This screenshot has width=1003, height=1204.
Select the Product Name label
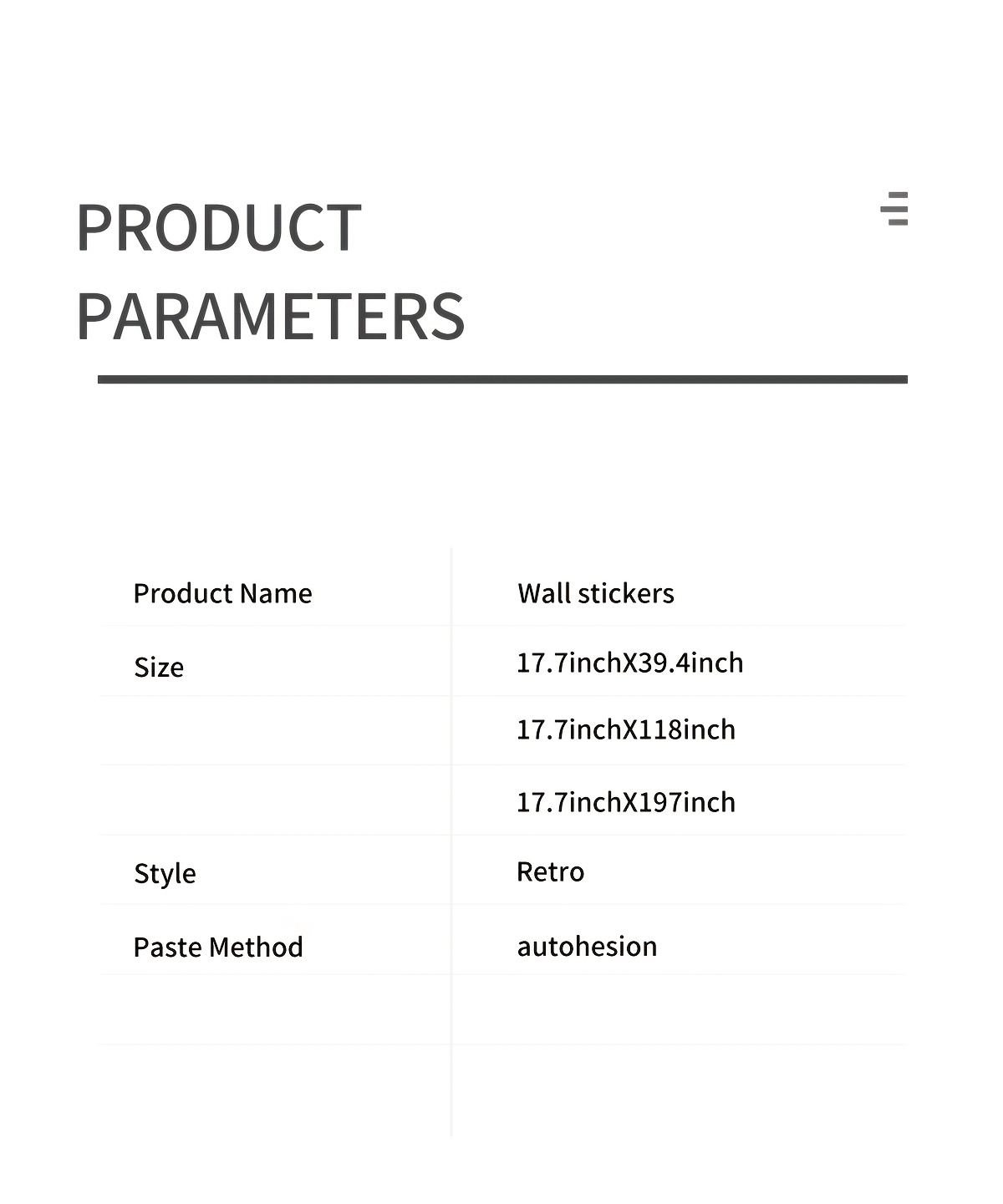coord(222,594)
